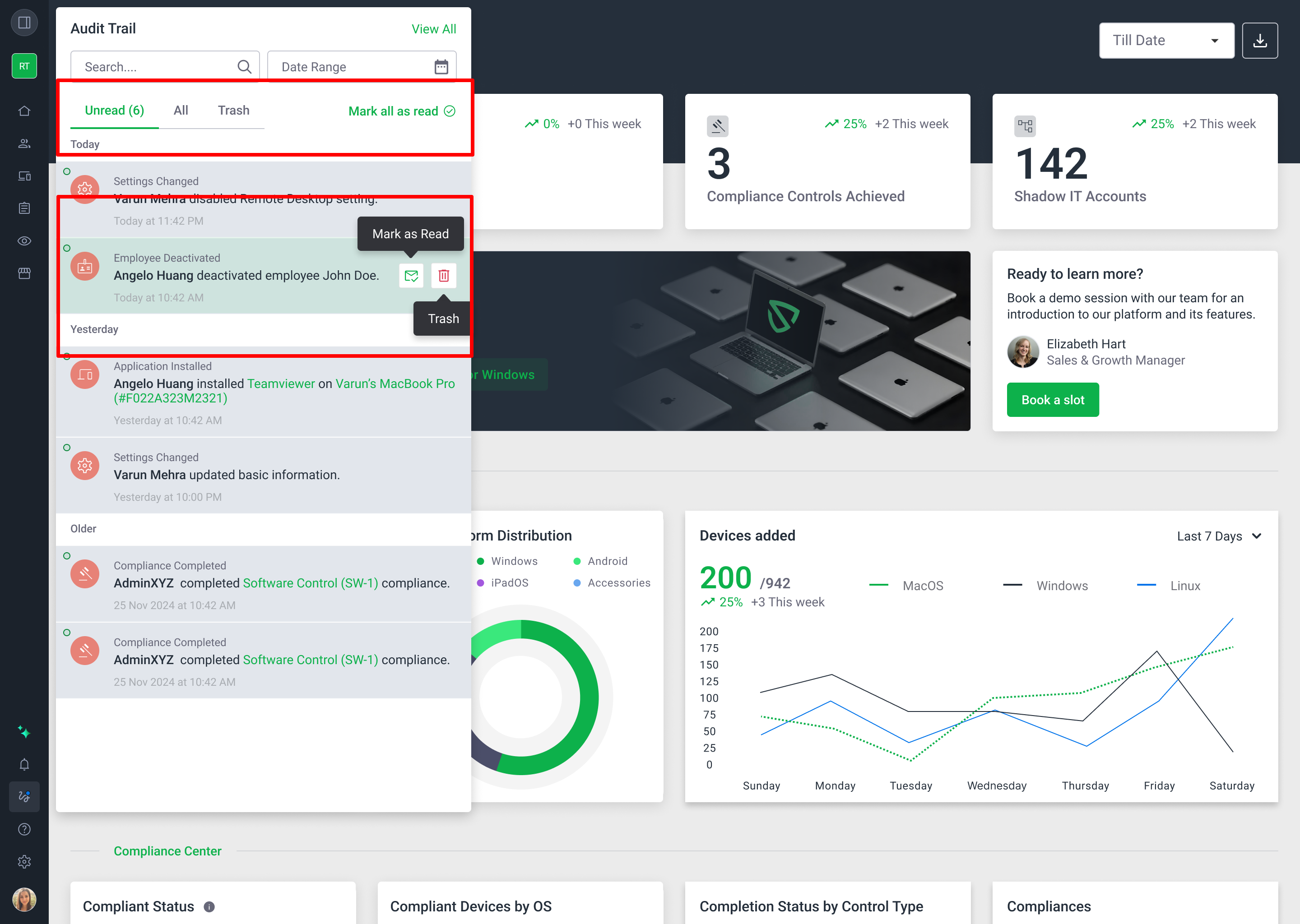
Task: Toggle Windows in Platform Distribution legend
Action: click(513, 561)
